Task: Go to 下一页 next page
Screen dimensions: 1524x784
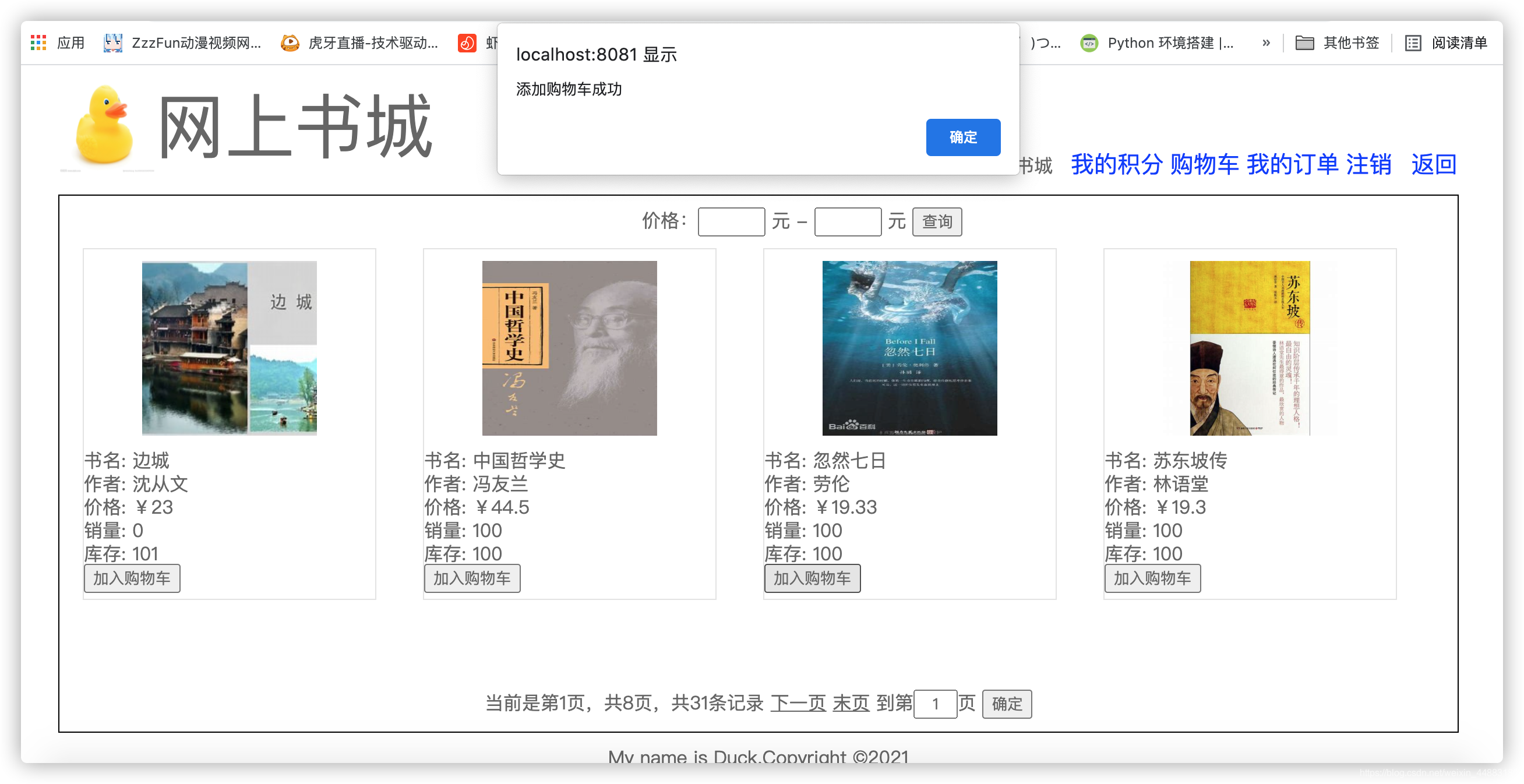Action: click(798, 703)
